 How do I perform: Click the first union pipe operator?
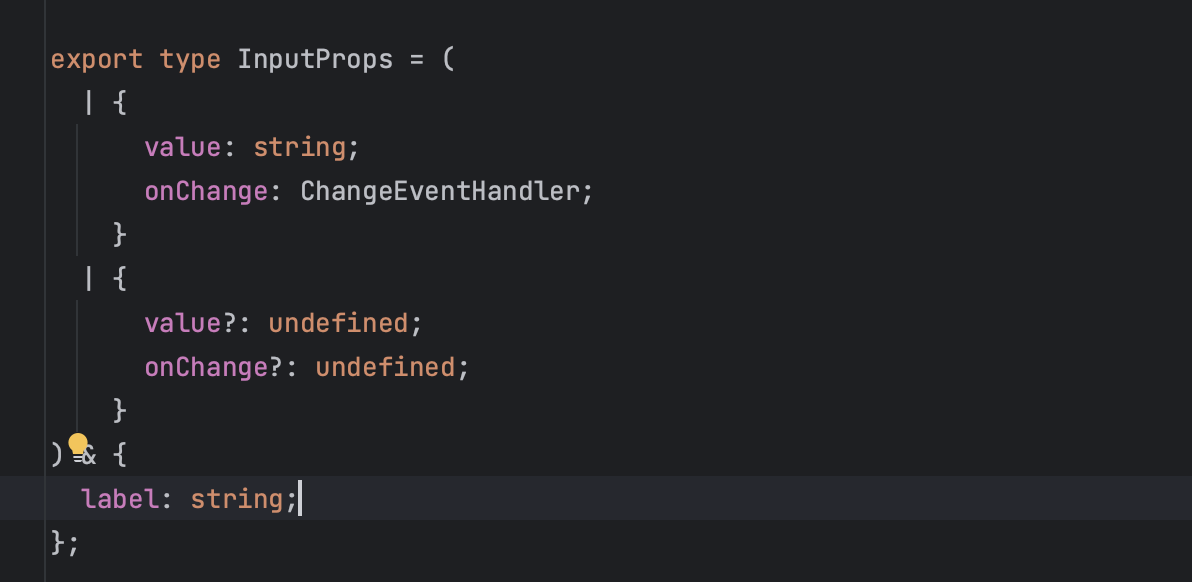tap(89, 103)
